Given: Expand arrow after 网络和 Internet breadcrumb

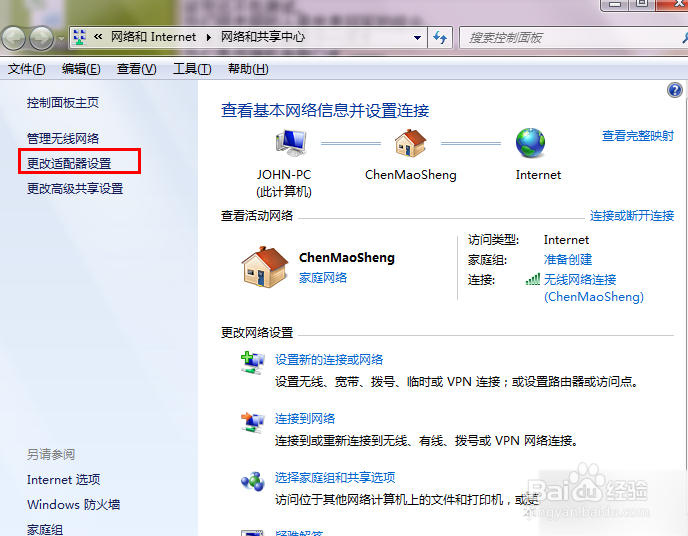Looking at the screenshot, I should pyautogui.click(x=209, y=37).
